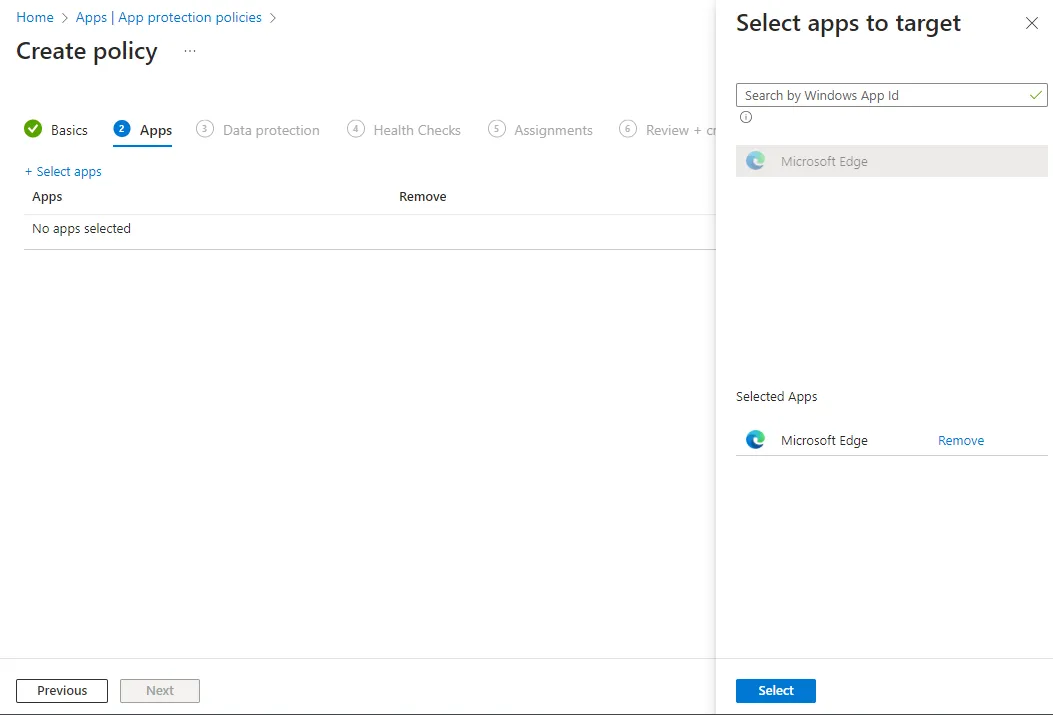Navigate to Home in the breadcrumb
This screenshot has width=1053, height=715.
tap(35, 17)
